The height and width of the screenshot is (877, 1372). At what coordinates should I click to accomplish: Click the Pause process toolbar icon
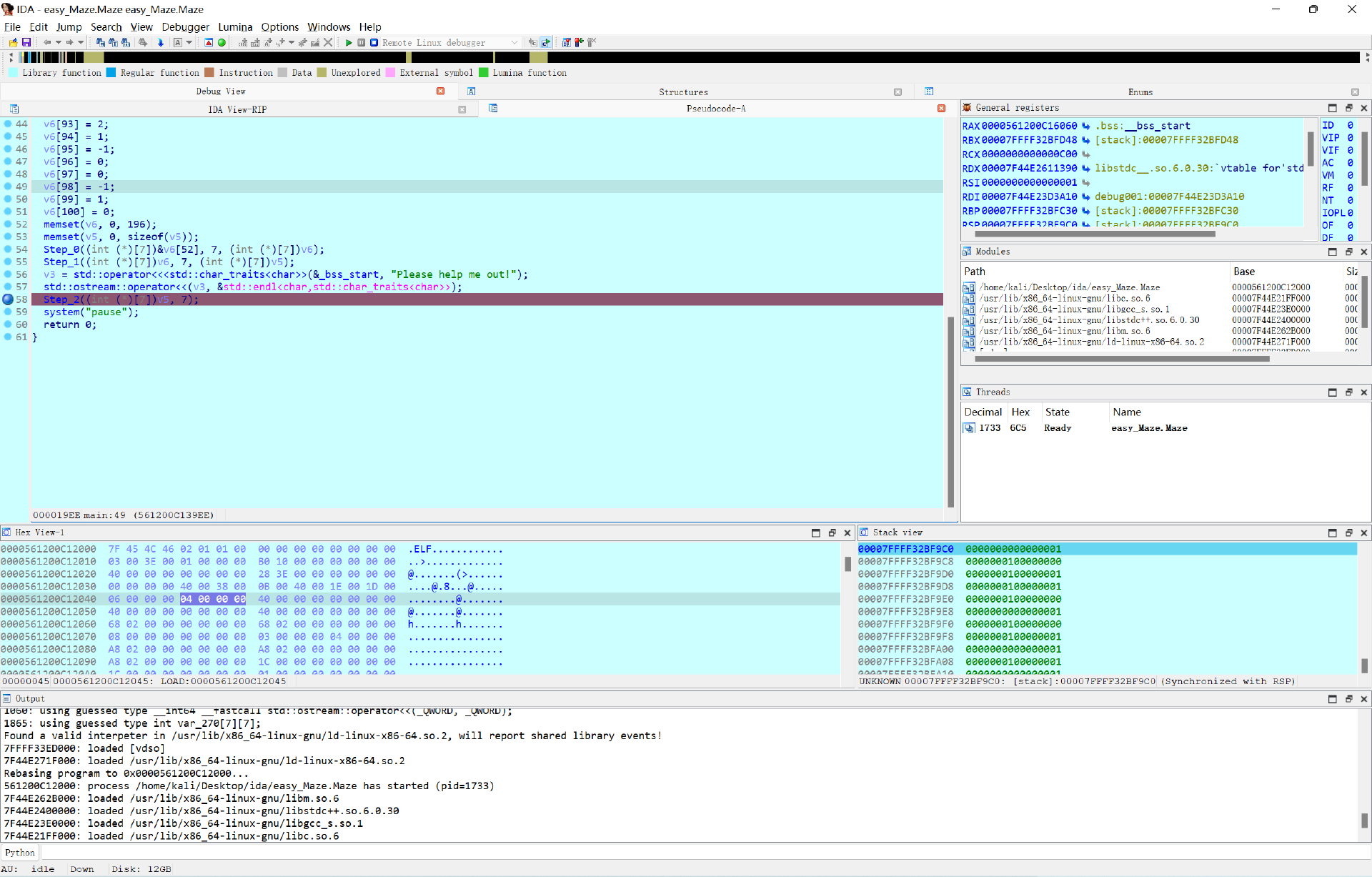362,43
